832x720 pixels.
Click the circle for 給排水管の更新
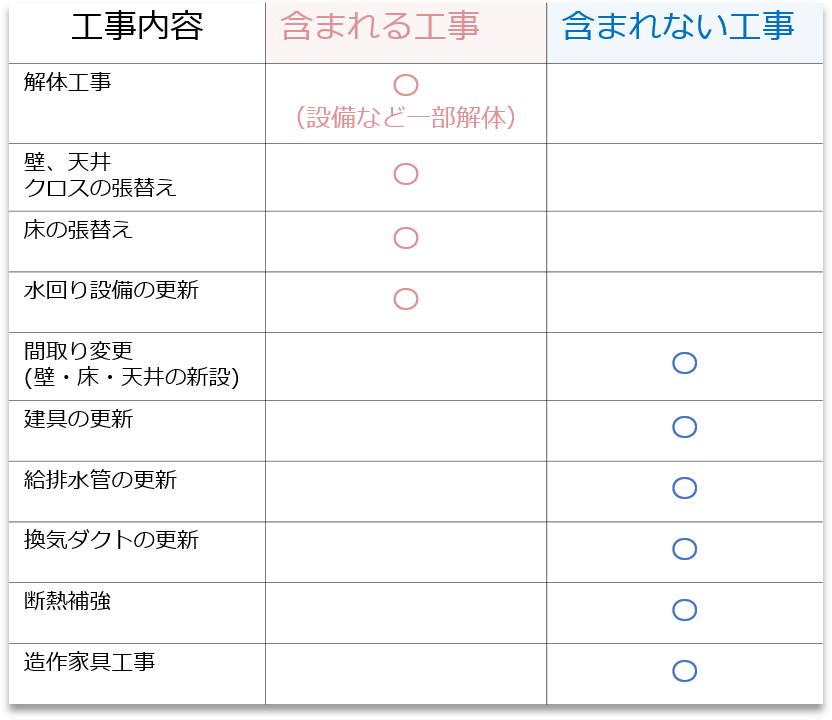coord(684,488)
